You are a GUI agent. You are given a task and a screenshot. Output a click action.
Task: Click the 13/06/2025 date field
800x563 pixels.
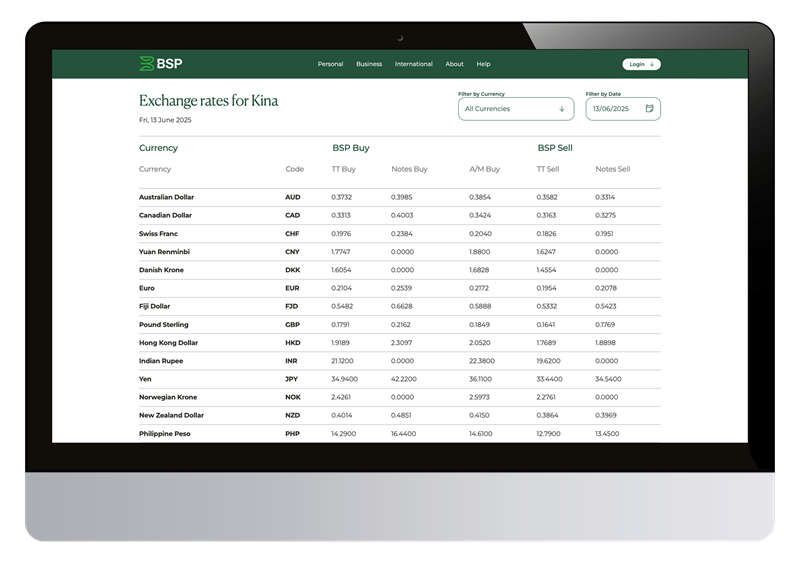611,108
